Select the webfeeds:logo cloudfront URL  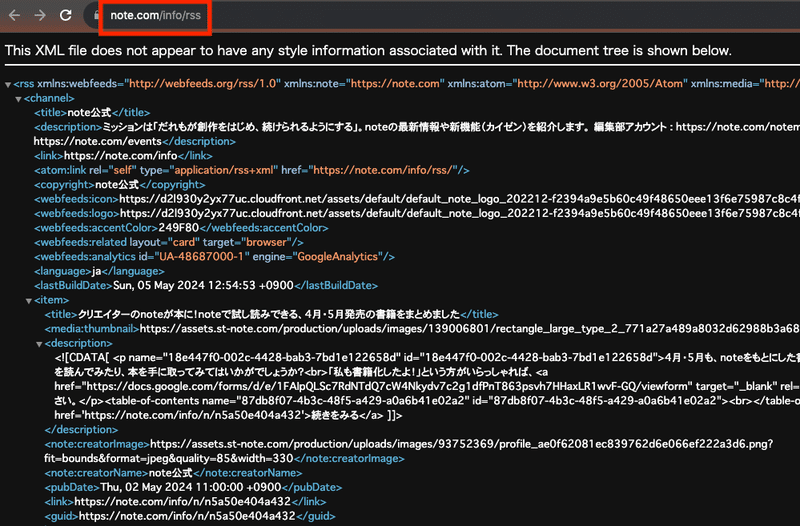(x=460, y=213)
